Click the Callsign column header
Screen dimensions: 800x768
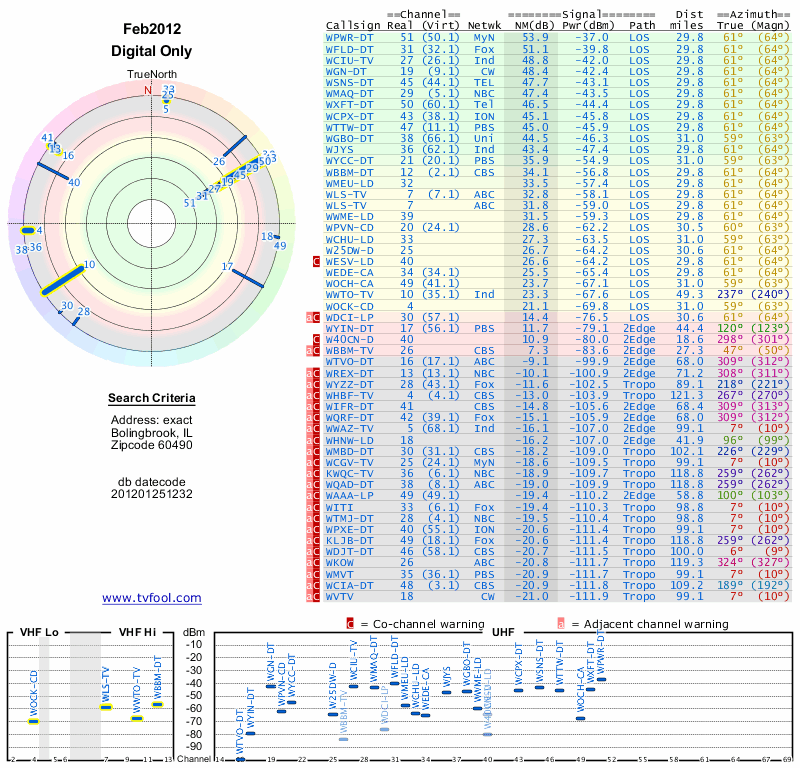(x=354, y=24)
